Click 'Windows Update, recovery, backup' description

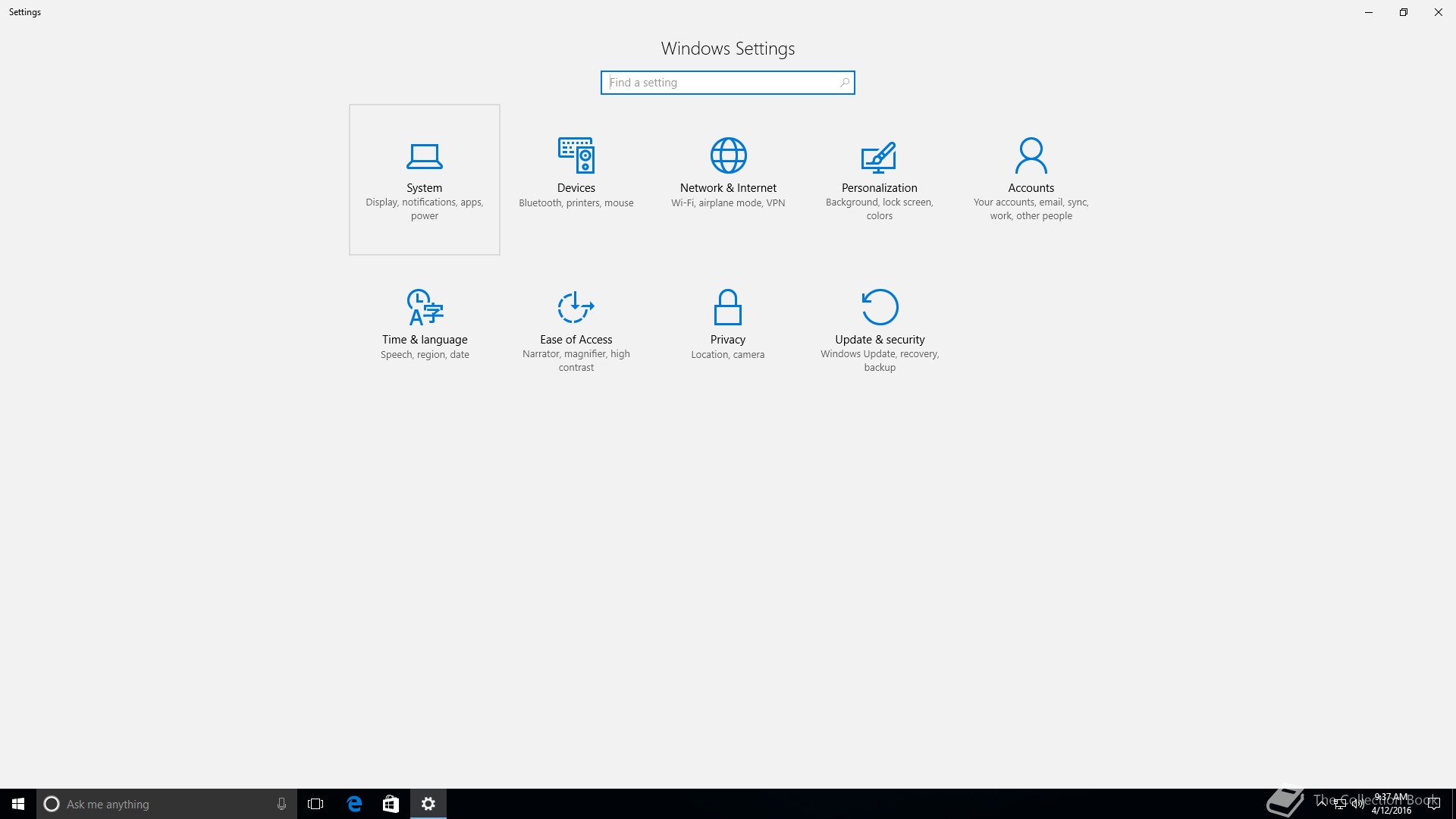click(x=880, y=361)
